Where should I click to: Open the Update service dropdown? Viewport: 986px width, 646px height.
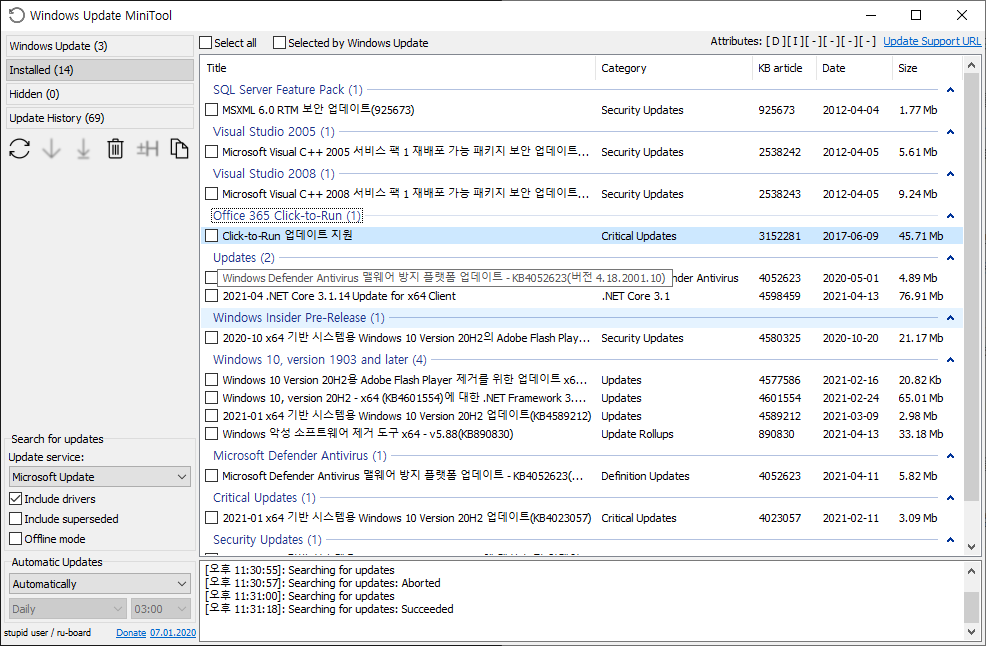pyautogui.click(x=100, y=477)
